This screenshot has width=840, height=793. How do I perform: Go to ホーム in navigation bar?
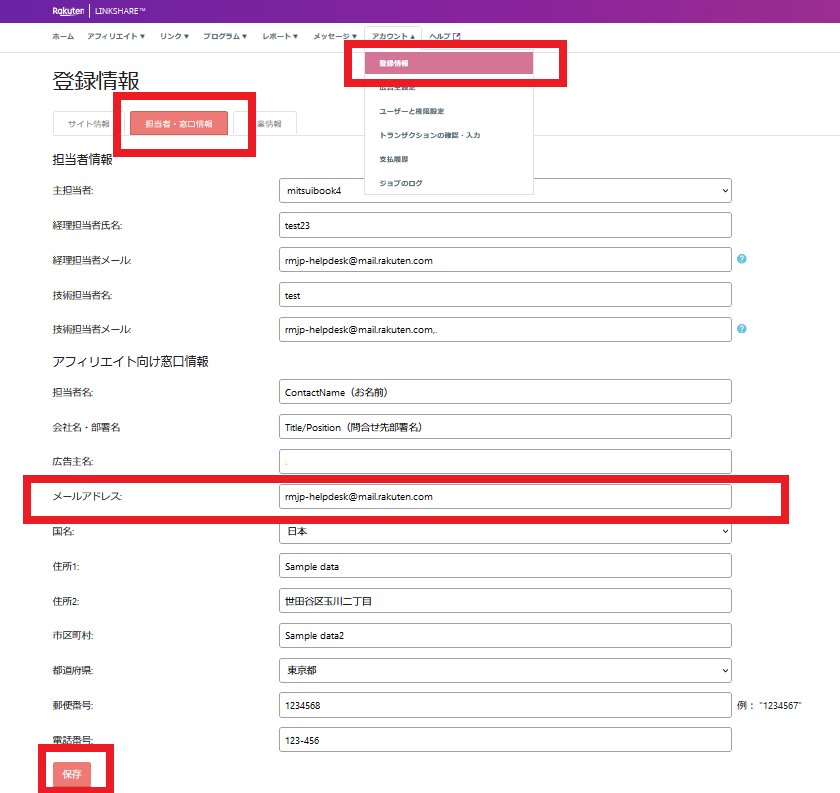pos(62,36)
